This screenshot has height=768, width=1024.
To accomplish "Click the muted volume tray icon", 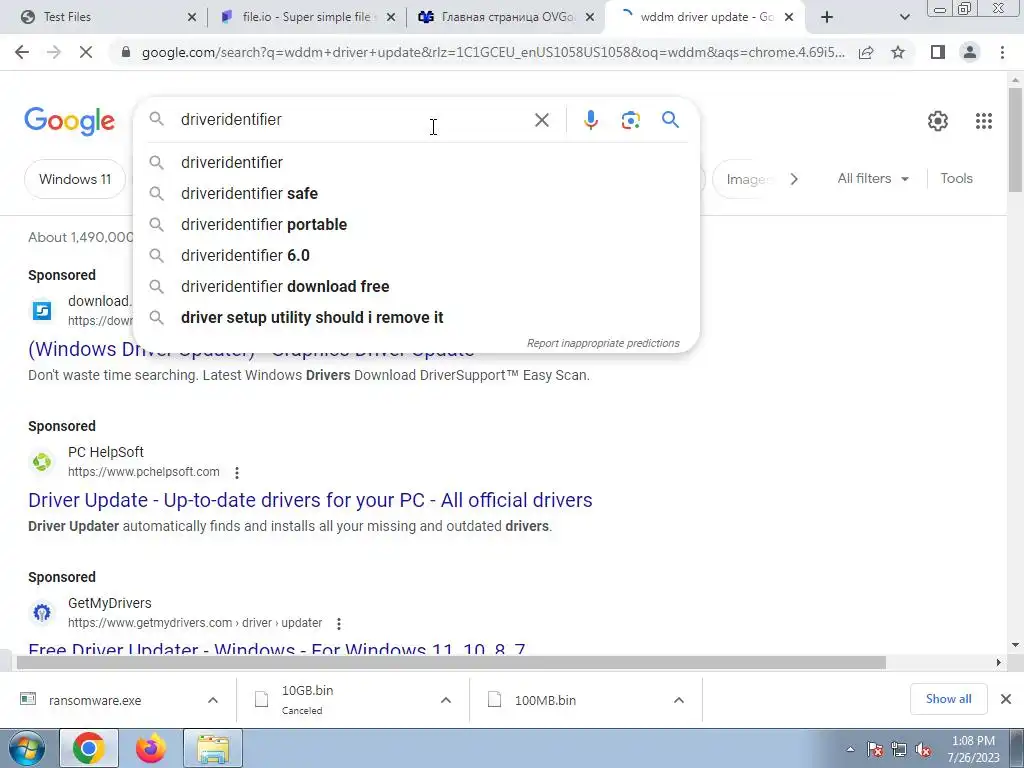I will [923, 750].
